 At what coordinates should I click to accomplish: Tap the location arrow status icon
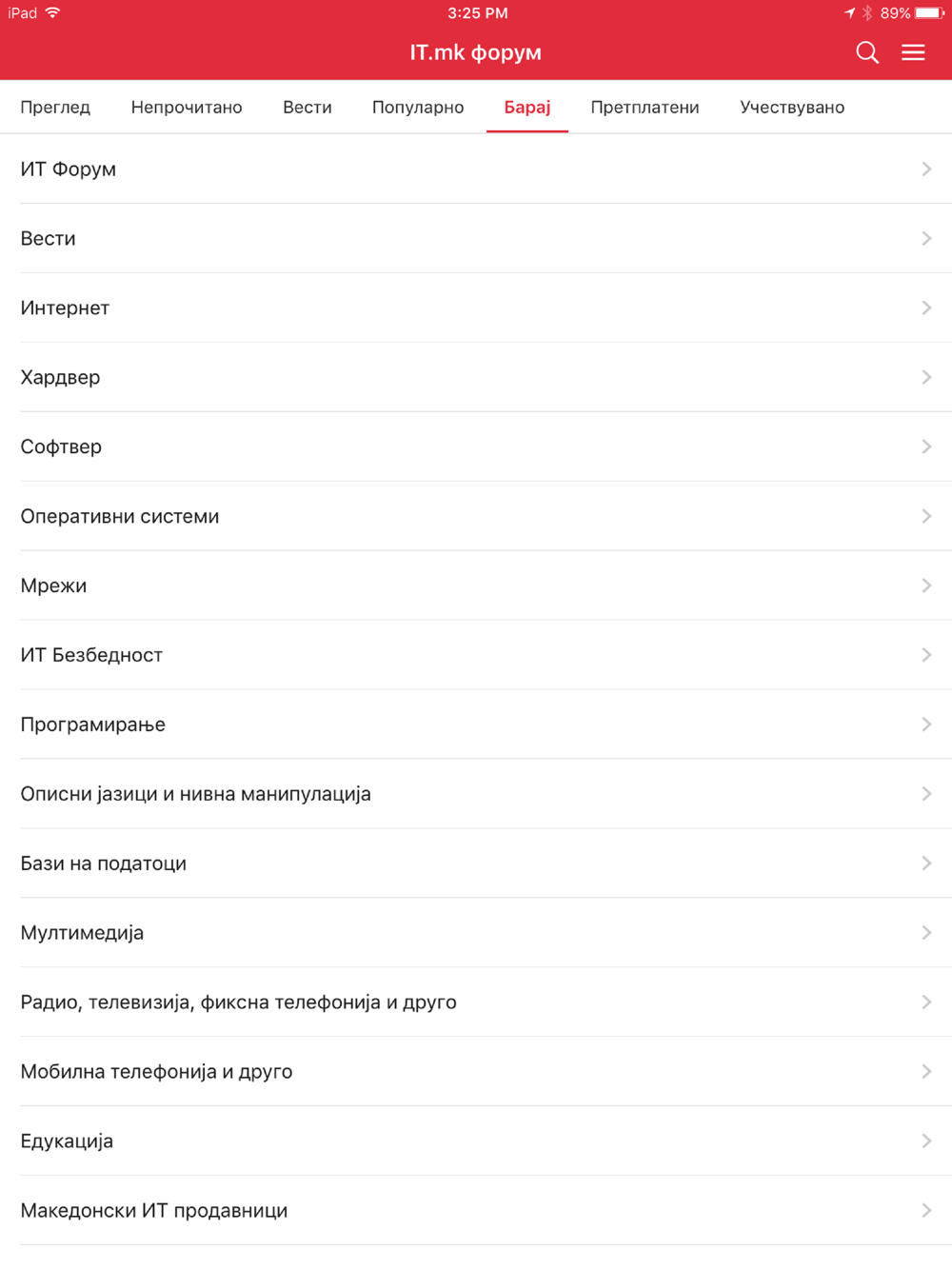coord(849,13)
